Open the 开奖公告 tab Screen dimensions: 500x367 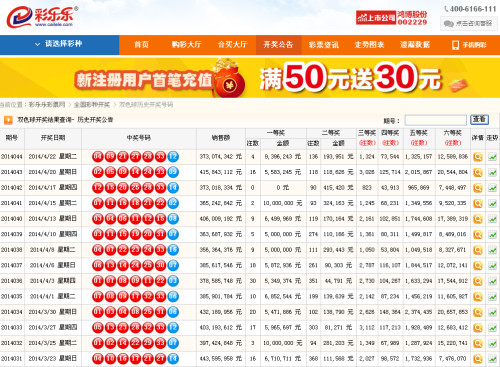(278, 45)
